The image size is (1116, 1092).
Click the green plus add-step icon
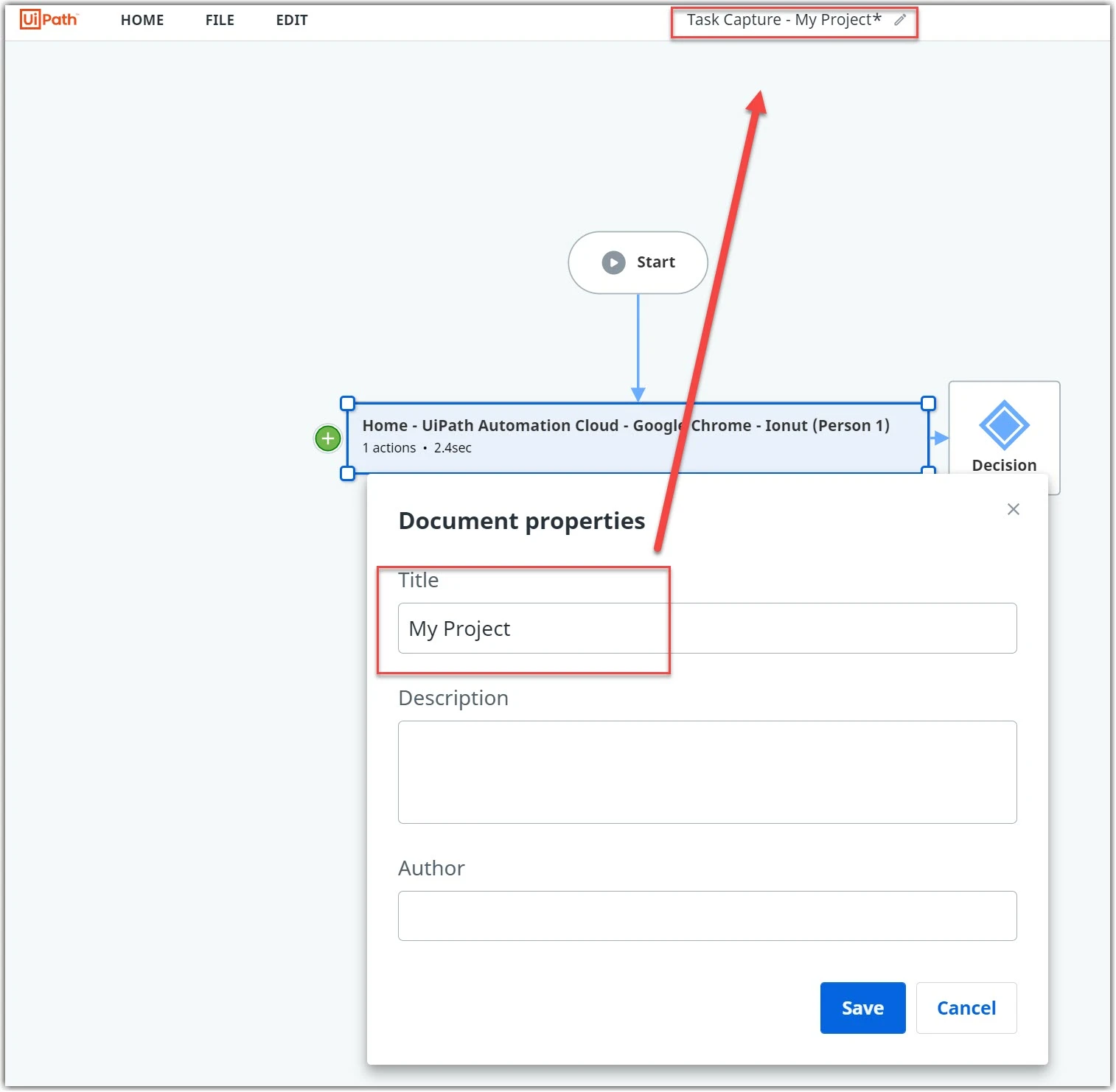click(x=328, y=438)
